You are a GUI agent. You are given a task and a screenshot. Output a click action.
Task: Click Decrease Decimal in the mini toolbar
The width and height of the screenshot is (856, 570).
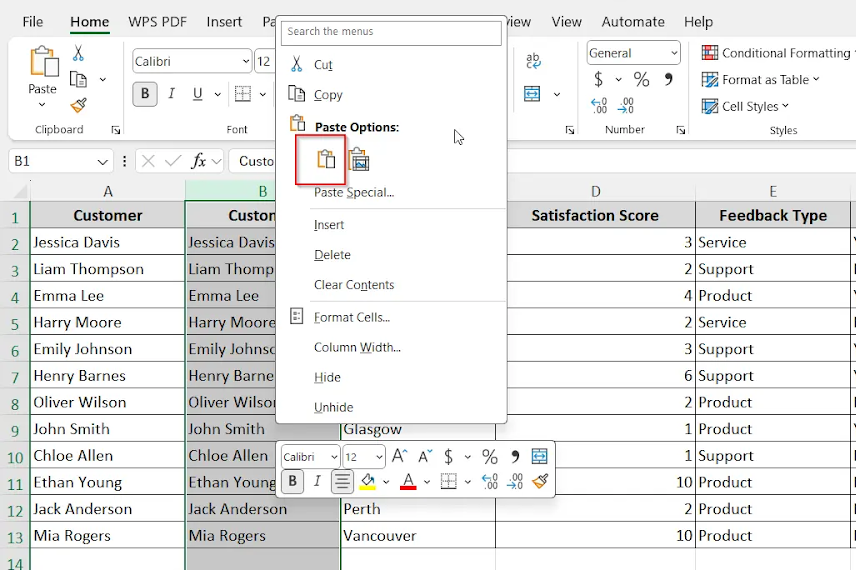515,482
